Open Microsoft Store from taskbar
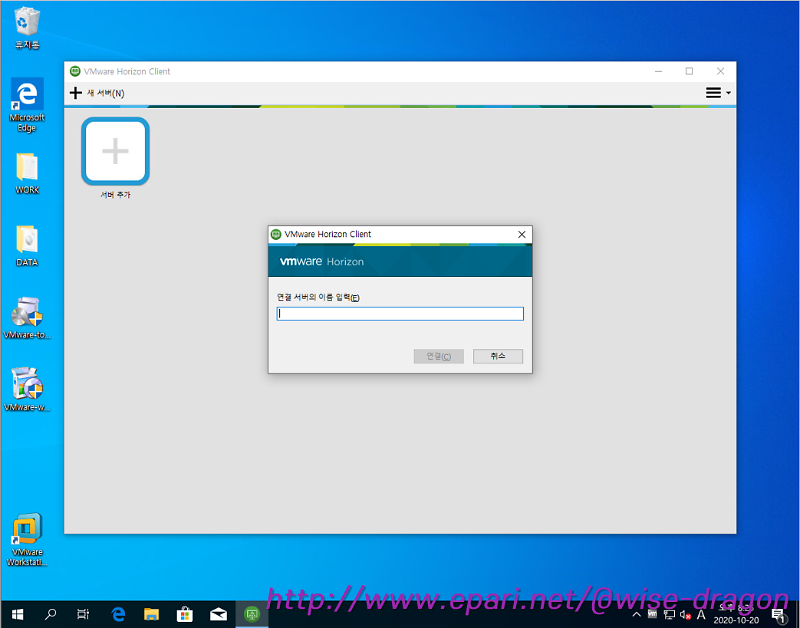 [185, 614]
